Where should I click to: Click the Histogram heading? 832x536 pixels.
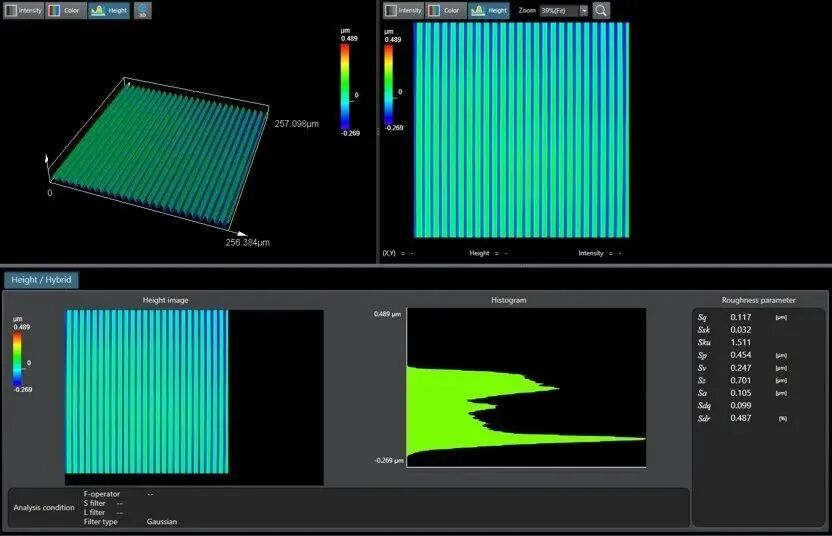pos(508,300)
